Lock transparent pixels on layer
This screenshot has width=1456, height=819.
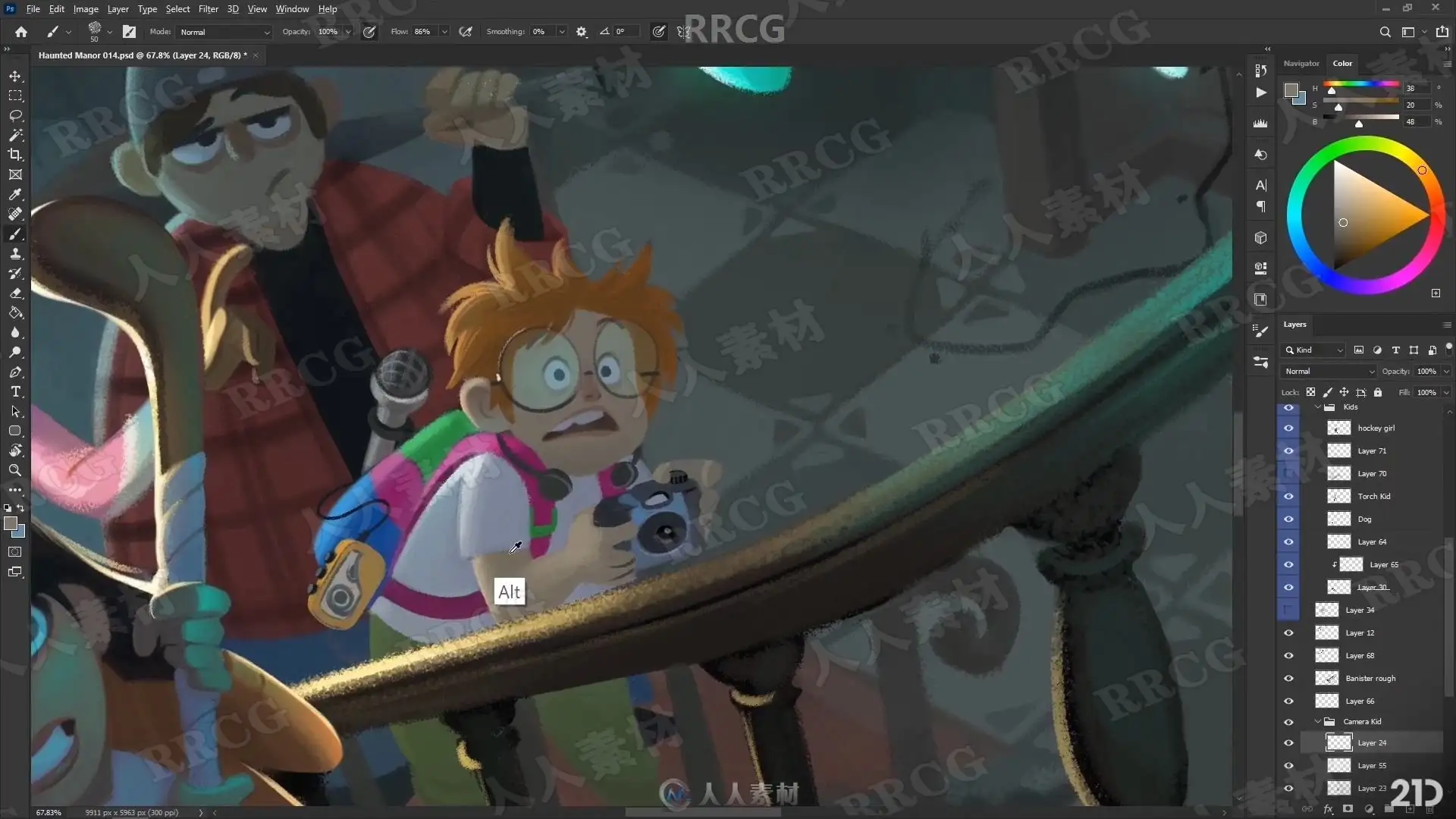tap(1310, 393)
